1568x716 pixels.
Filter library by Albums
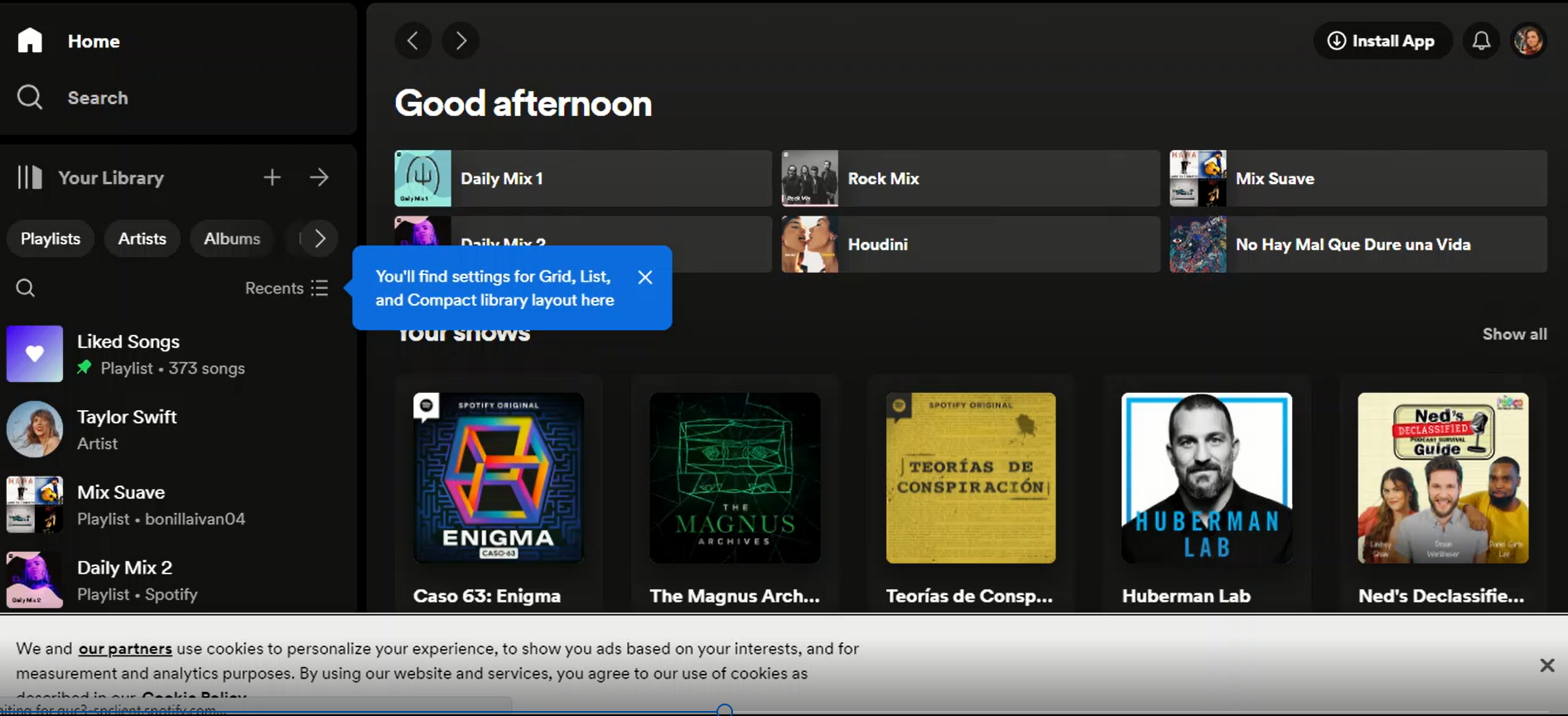pyautogui.click(x=232, y=239)
